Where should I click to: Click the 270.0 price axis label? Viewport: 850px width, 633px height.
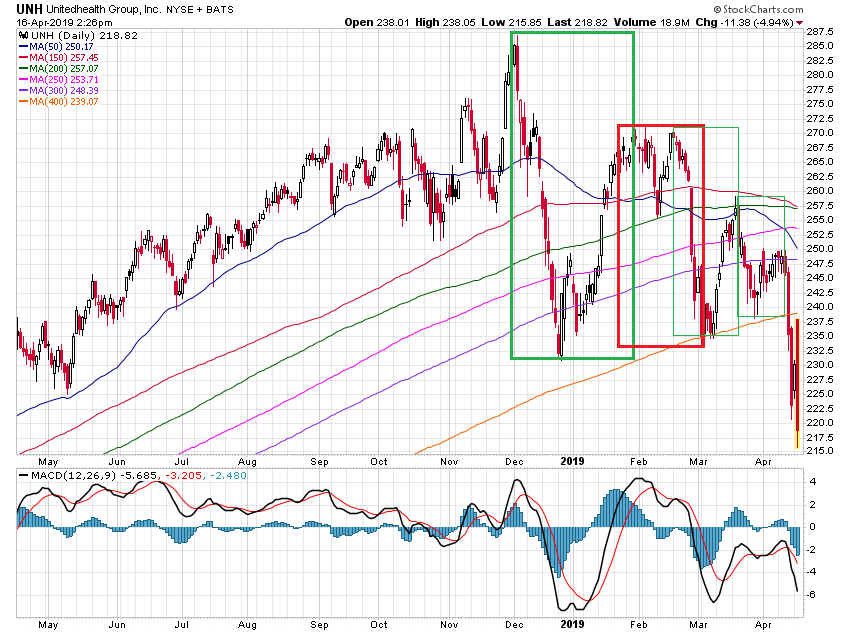pos(820,133)
